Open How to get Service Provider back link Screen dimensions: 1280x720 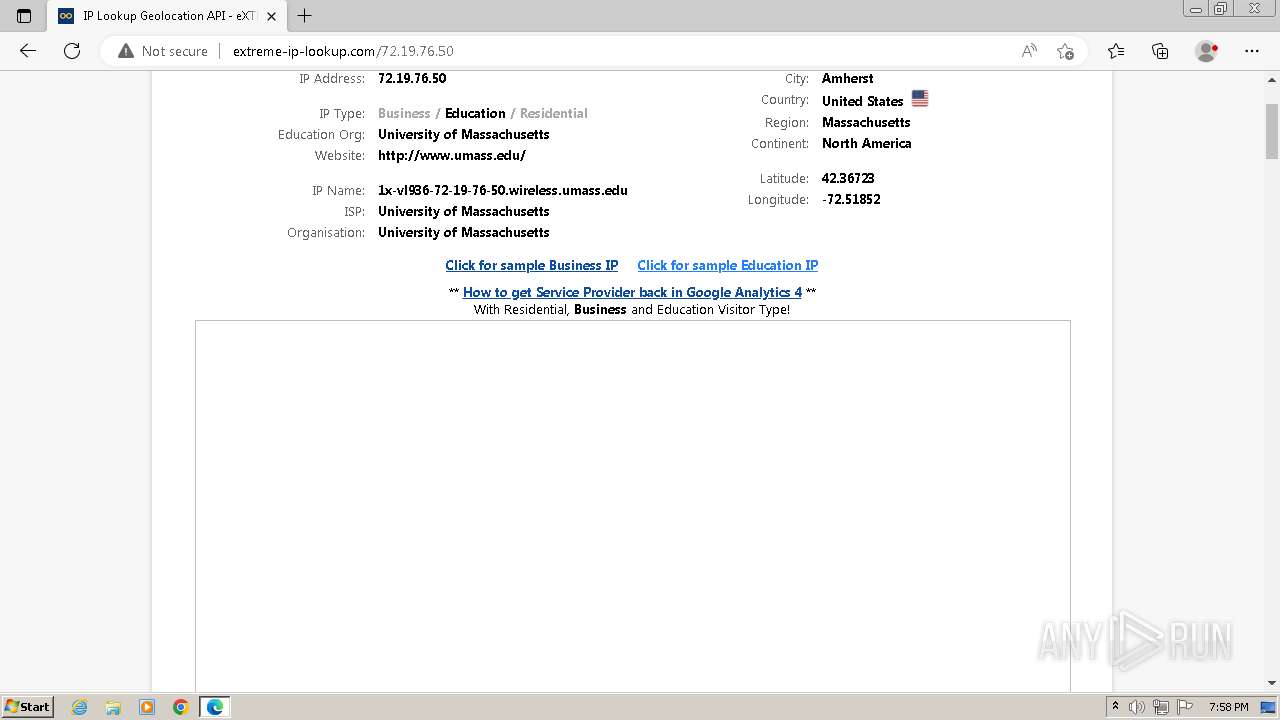(632, 292)
